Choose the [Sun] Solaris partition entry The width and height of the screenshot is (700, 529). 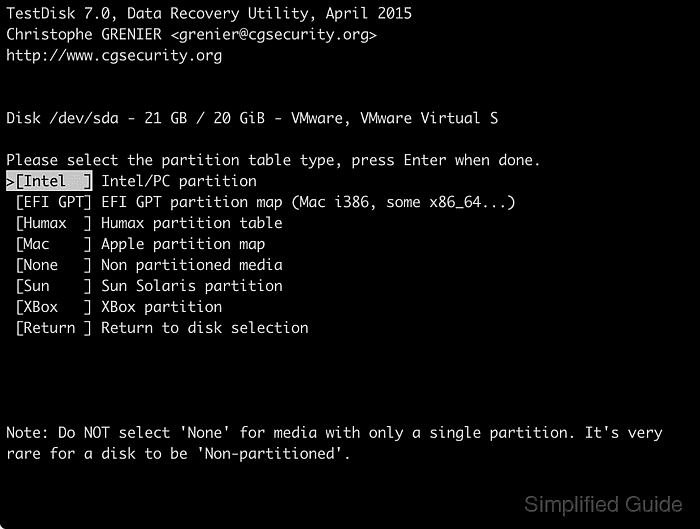(54, 286)
